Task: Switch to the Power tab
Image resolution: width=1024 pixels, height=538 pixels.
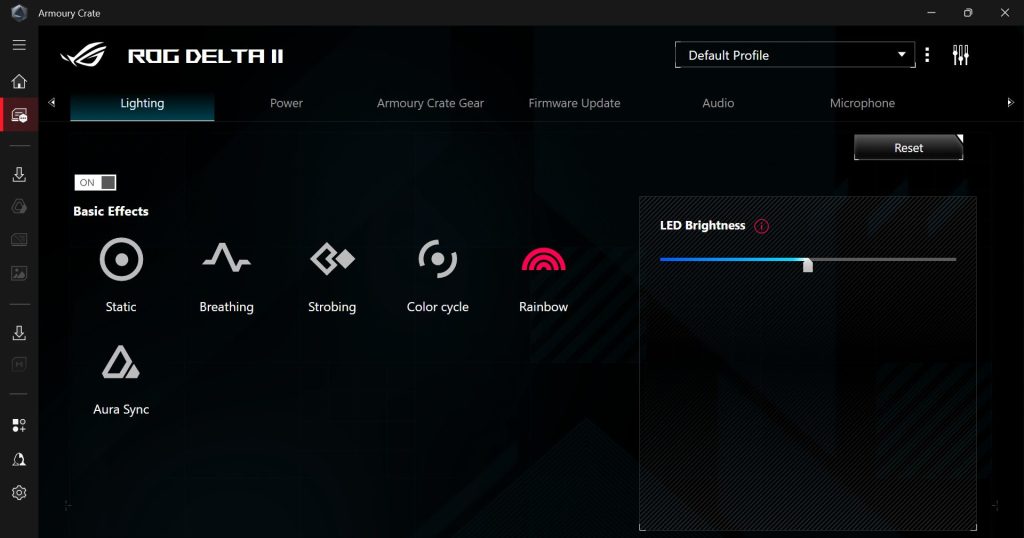Action: point(286,103)
